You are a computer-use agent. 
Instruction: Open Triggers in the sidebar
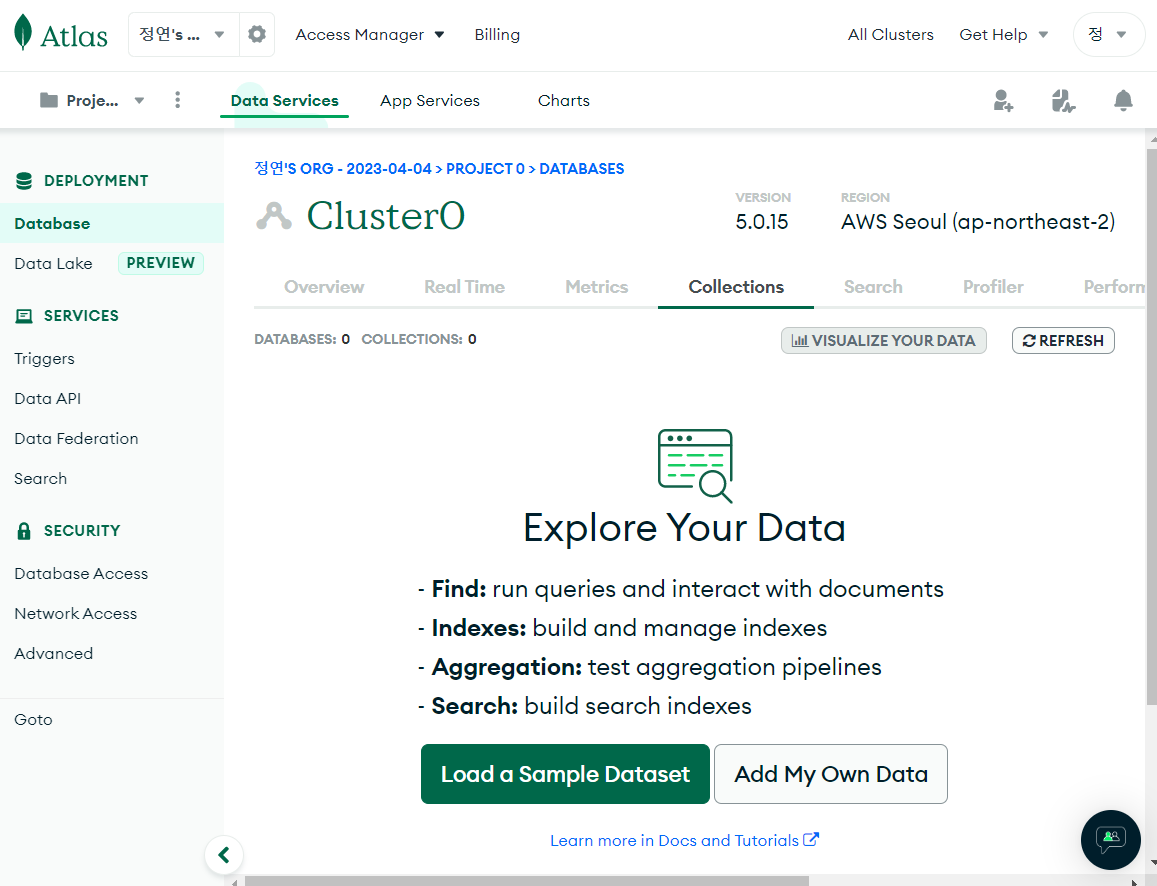44,359
